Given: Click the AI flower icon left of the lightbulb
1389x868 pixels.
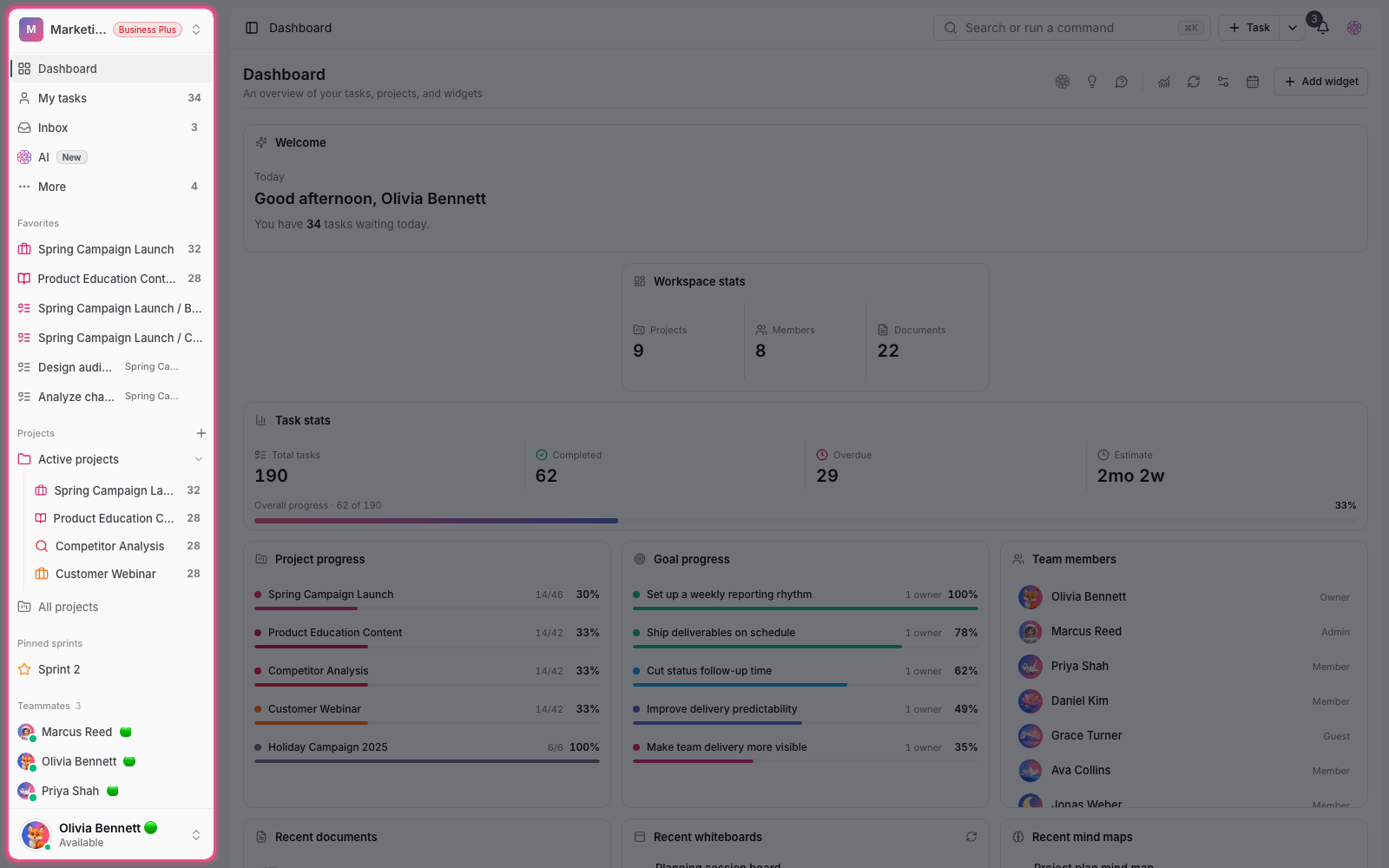Looking at the screenshot, I should click(1063, 82).
